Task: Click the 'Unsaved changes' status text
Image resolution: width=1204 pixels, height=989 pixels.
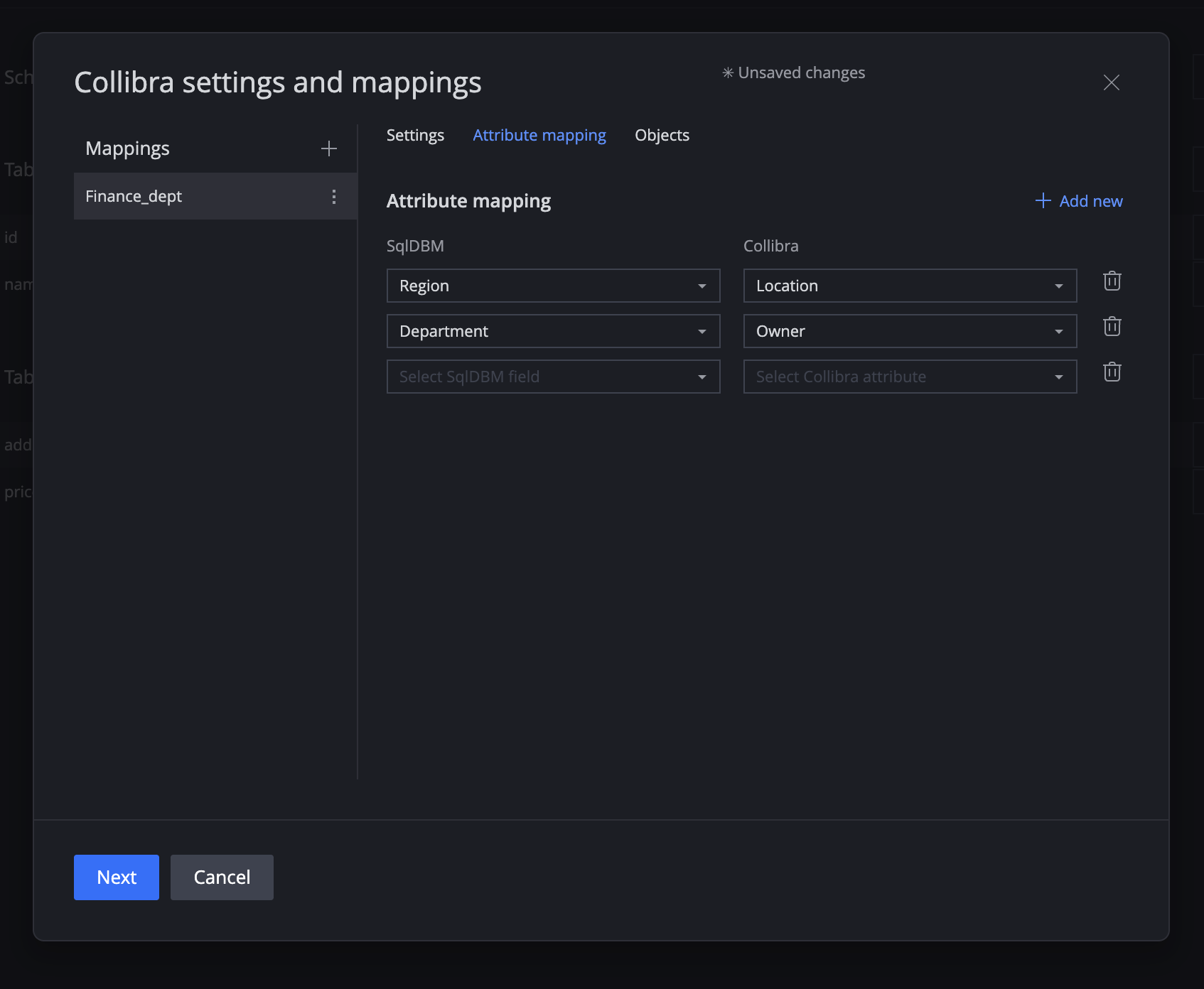Action: (x=794, y=72)
